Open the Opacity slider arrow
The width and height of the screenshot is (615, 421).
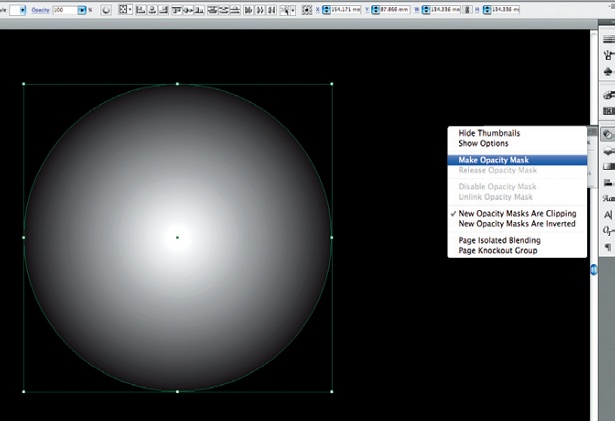click(x=82, y=10)
